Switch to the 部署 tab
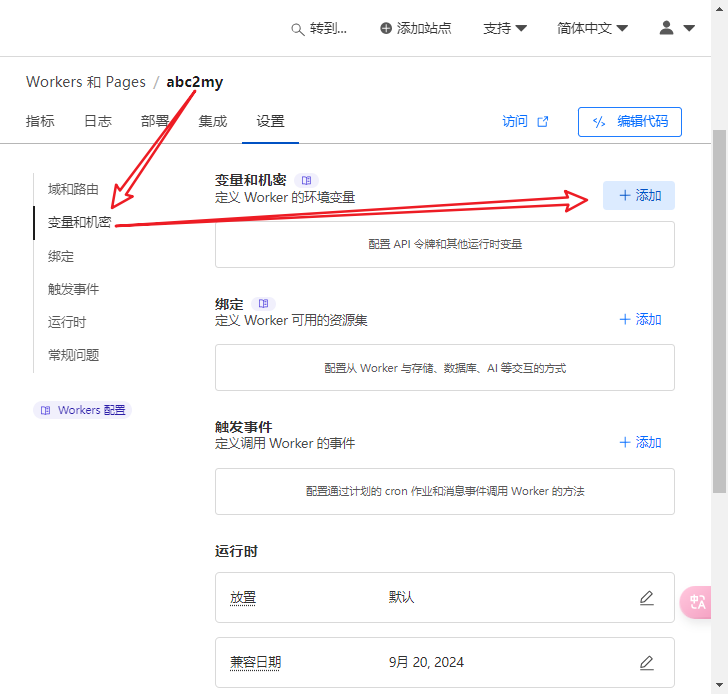 [155, 121]
